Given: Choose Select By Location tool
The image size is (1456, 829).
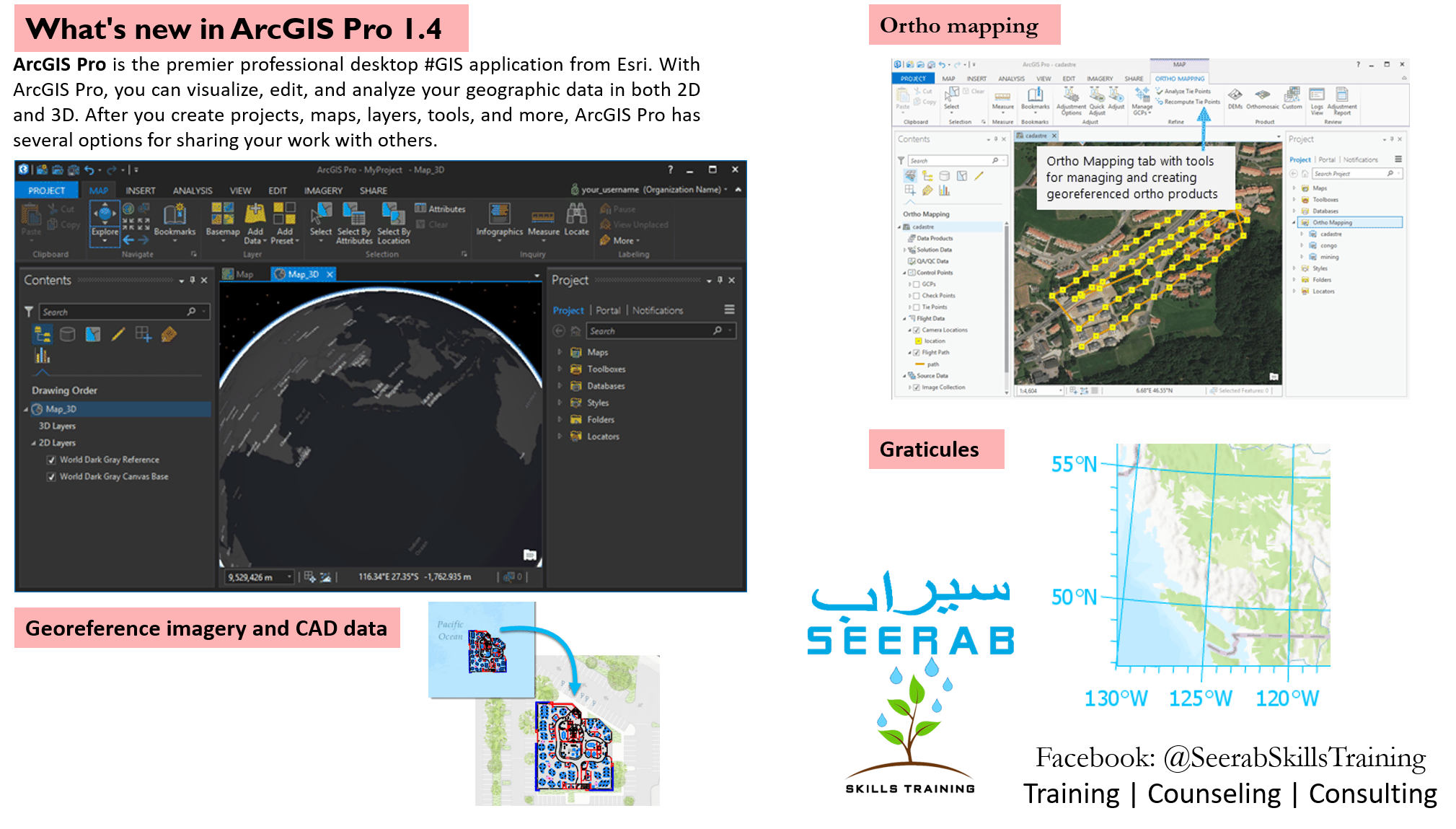Looking at the screenshot, I should tap(393, 223).
